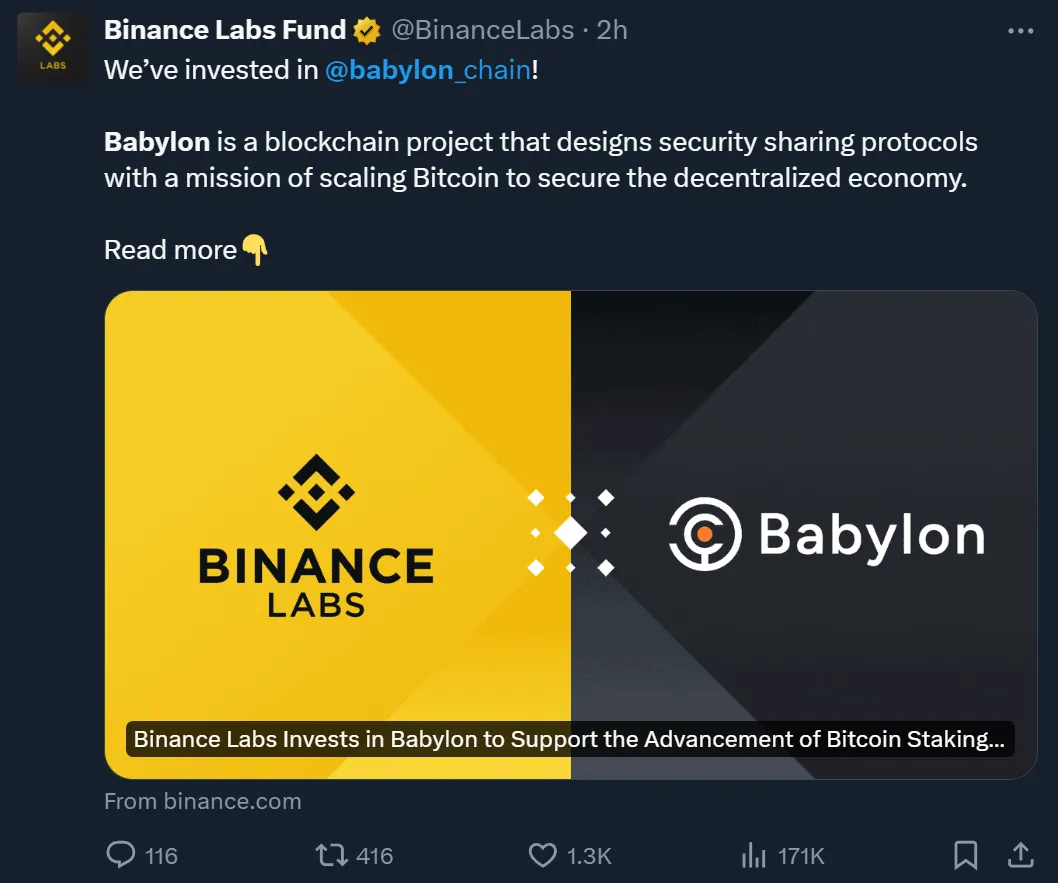Bookmark this Binance Labs tweet

pos(965,855)
